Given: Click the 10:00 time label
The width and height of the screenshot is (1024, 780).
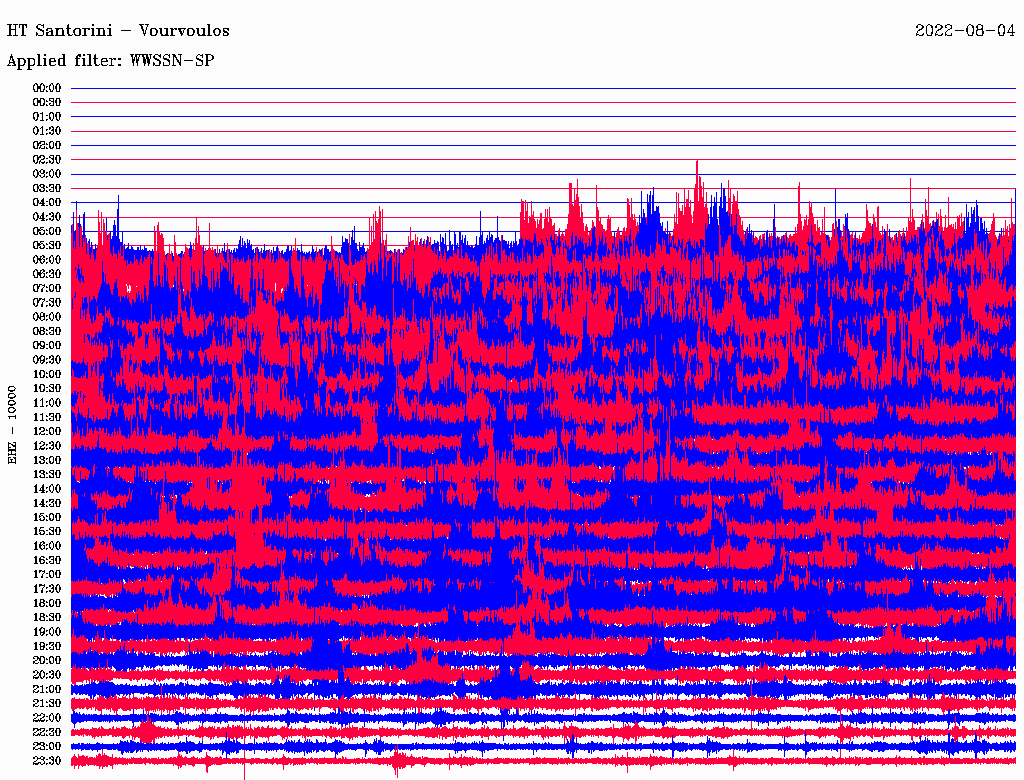Looking at the screenshot, I should click(x=47, y=374).
